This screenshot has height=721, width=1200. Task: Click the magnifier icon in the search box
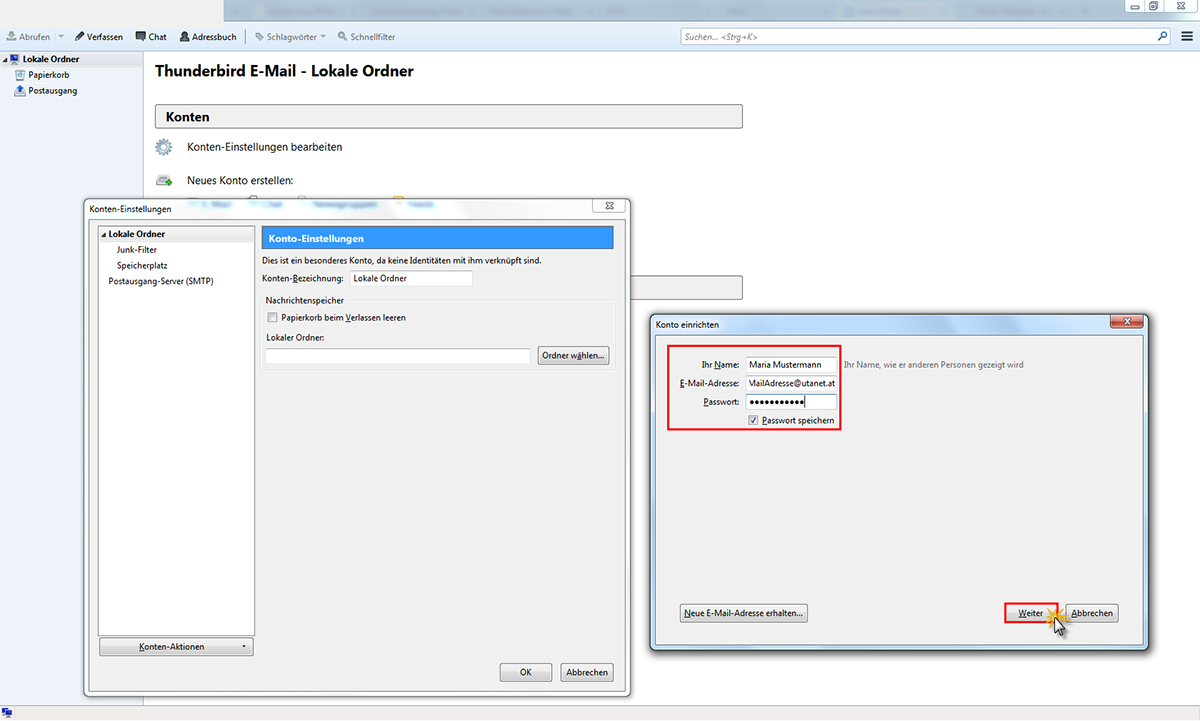[x=1162, y=36]
